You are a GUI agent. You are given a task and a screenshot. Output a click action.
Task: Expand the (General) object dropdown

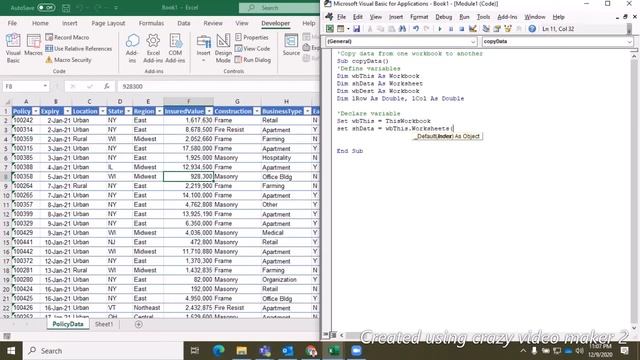click(x=473, y=42)
